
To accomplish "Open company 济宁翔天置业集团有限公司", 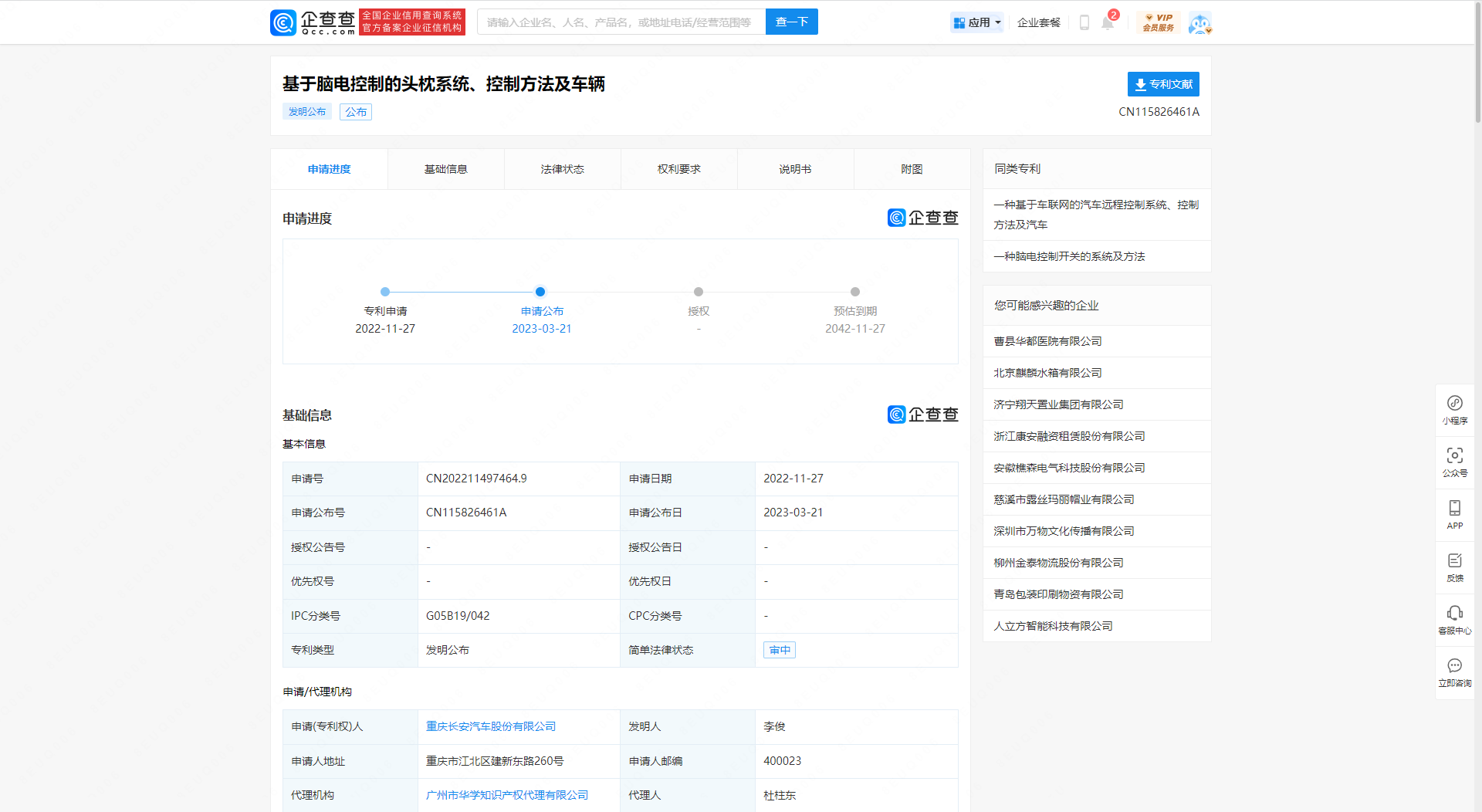I will click(x=1058, y=404).
